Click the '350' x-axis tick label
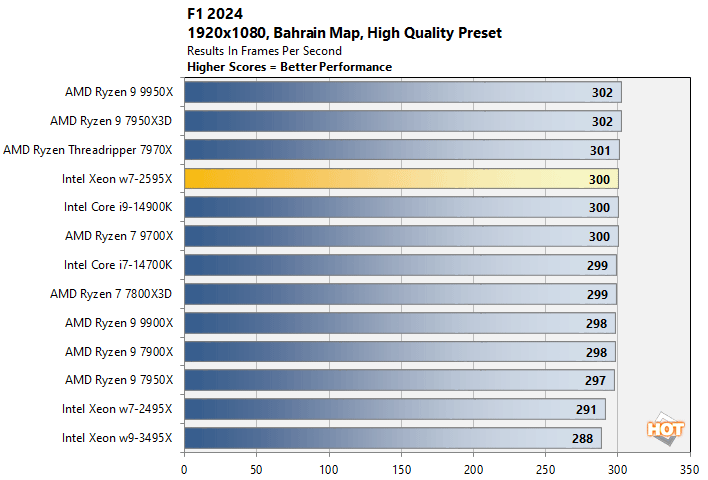 click(690, 470)
